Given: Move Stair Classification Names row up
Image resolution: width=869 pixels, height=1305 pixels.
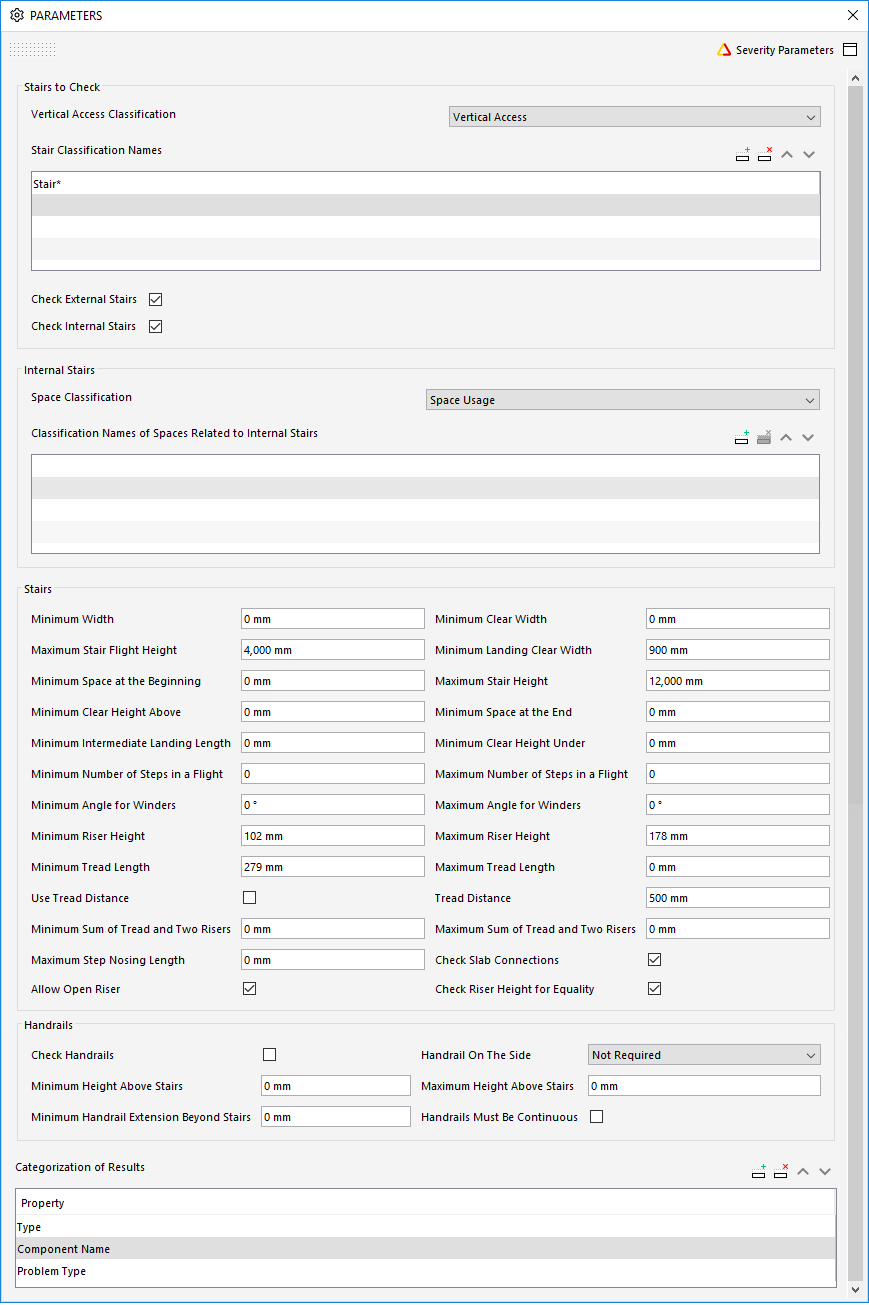Looking at the screenshot, I should pyautogui.click(x=787, y=154).
